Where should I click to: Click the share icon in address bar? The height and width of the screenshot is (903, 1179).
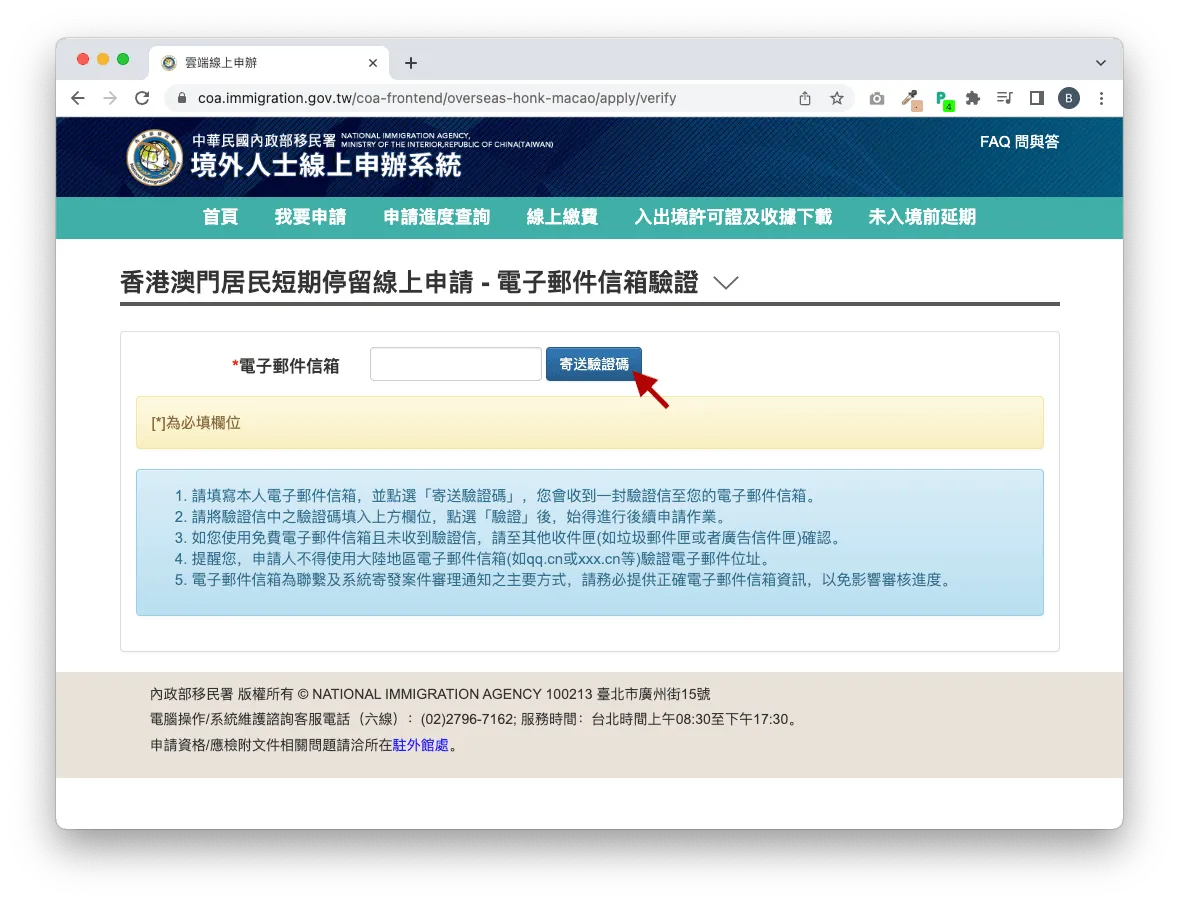point(805,98)
